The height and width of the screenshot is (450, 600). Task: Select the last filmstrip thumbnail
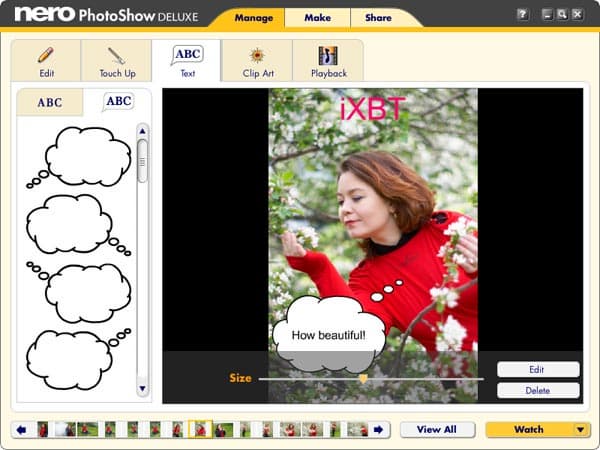357,429
